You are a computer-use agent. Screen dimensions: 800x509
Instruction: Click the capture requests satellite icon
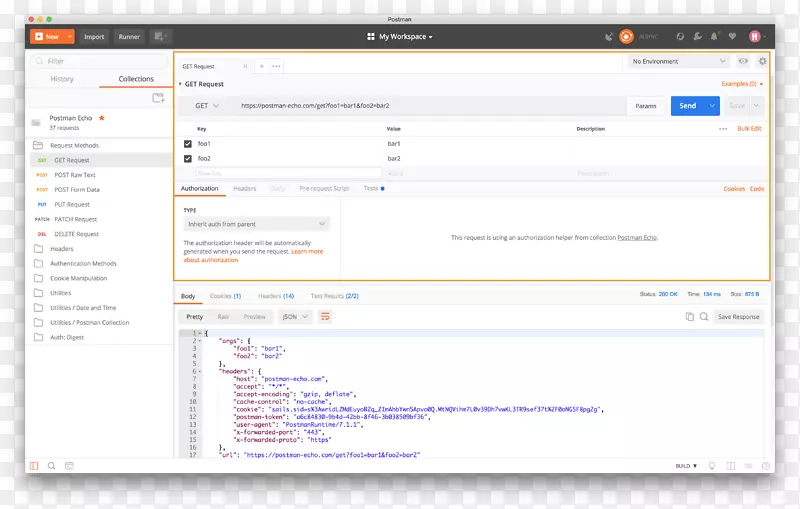tap(609, 37)
